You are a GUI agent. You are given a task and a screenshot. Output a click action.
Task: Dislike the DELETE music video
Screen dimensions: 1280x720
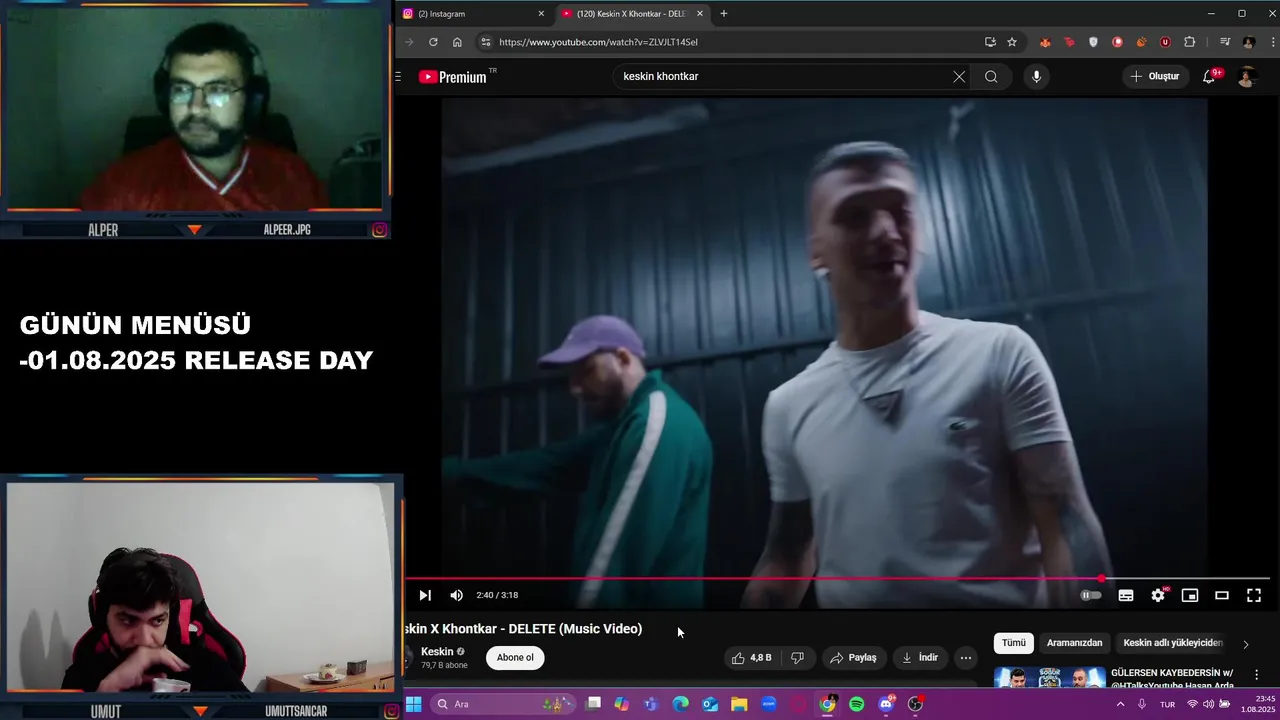[x=797, y=657]
